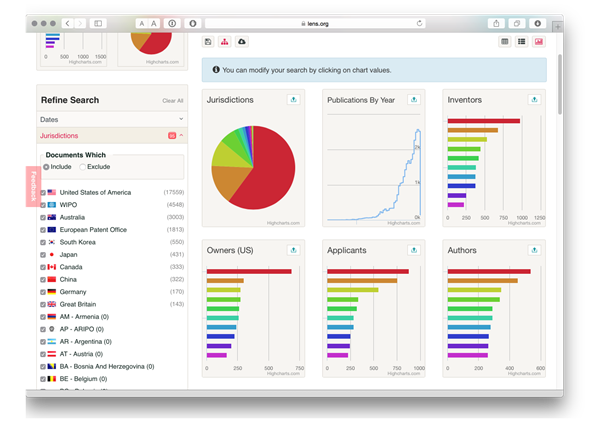Toggle the Canada checkbox
The height and width of the screenshot is (434, 589).
[43, 267]
